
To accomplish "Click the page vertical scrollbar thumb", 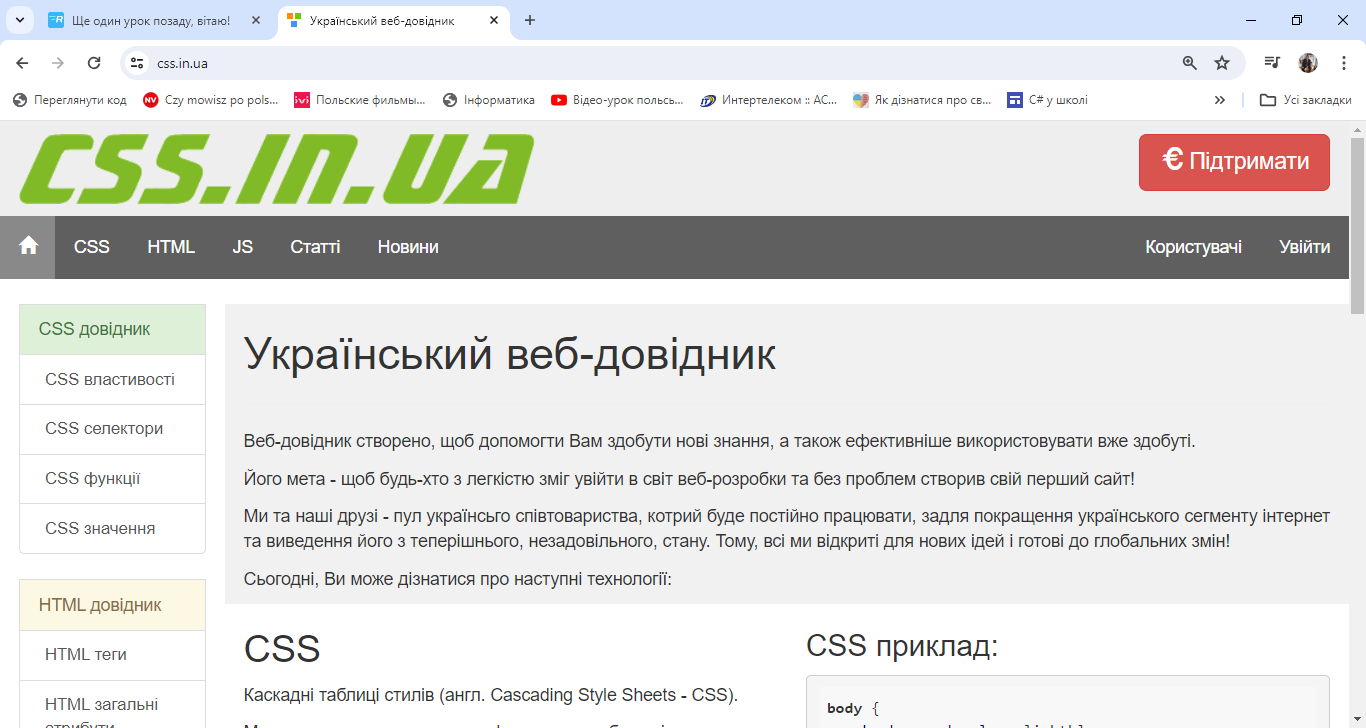I will pyautogui.click(x=1357, y=226).
